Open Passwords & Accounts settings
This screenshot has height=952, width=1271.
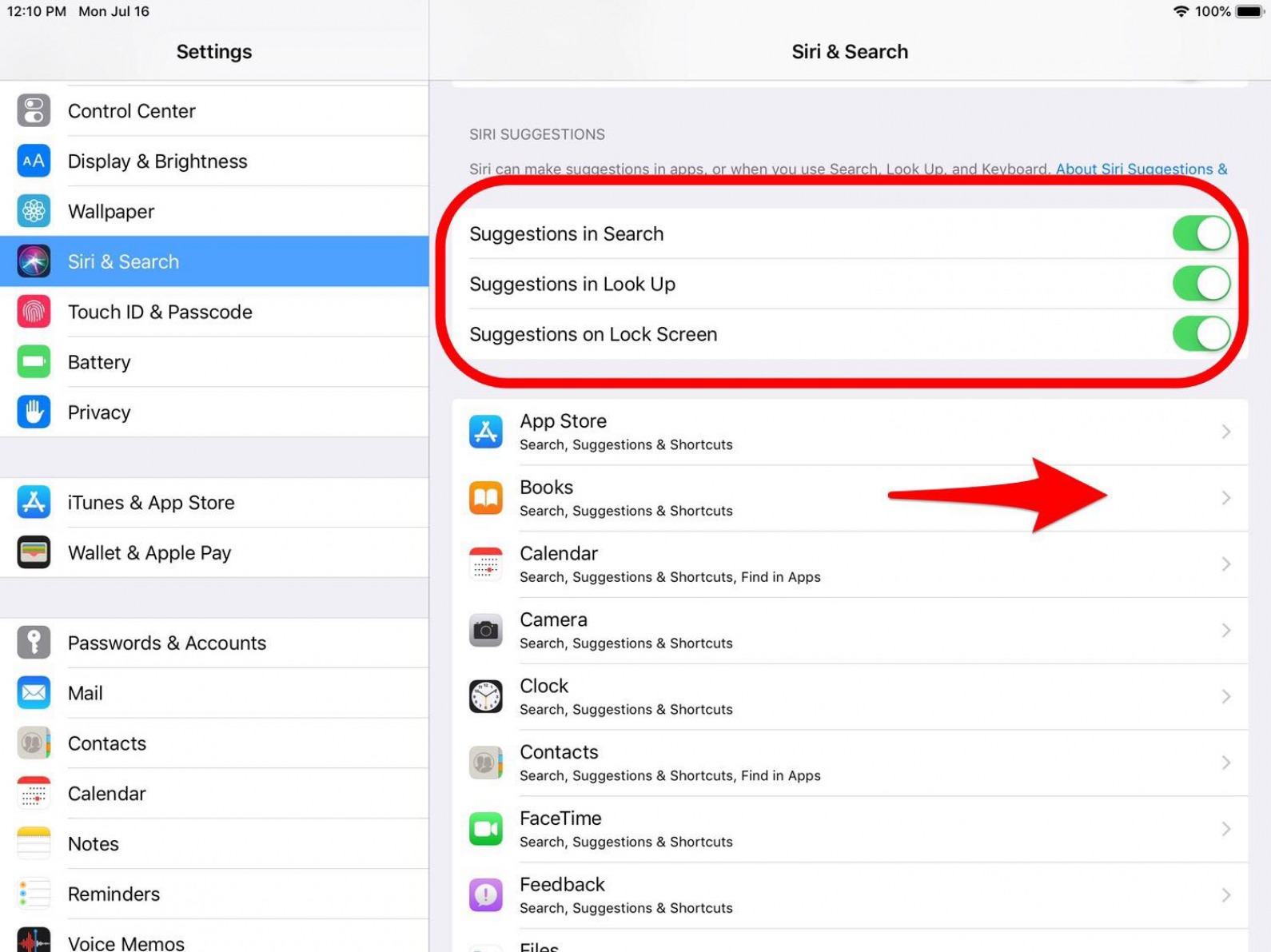point(214,643)
